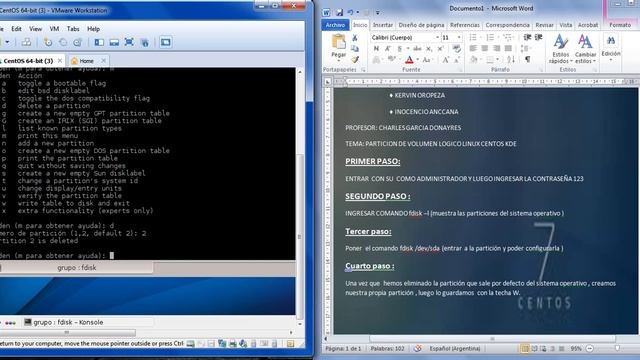
Task: Toggle show paragraph marks (¶)
Action: [528, 60]
